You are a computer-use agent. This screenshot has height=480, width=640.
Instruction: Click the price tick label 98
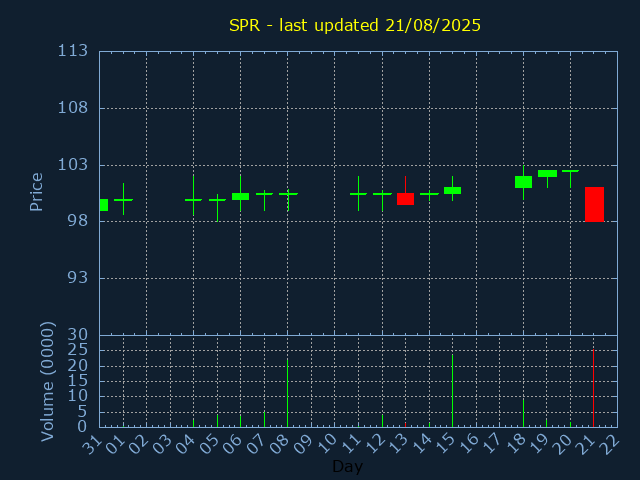(78, 221)
